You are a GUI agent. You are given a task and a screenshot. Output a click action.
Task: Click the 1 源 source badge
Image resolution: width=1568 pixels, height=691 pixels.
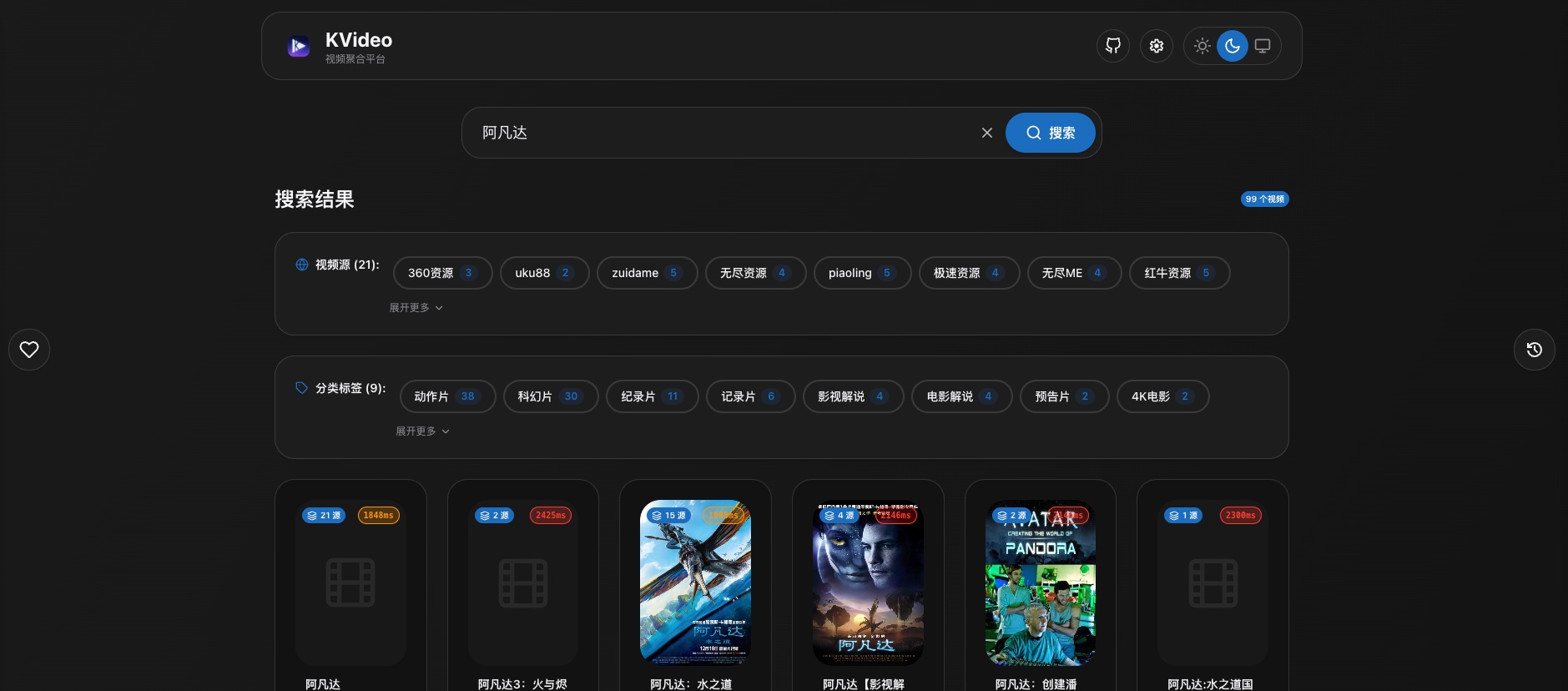1183,516
